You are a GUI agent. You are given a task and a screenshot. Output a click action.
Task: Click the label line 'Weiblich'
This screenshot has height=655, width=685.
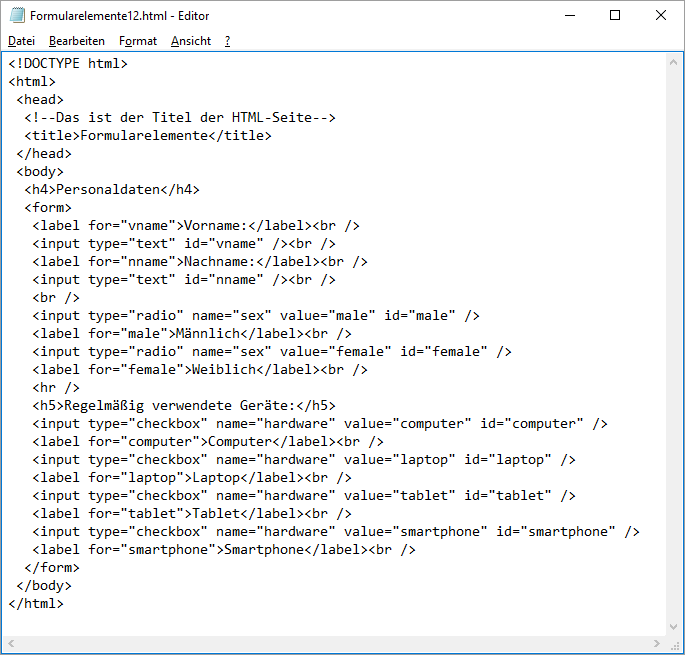click(x=200, y=370)
